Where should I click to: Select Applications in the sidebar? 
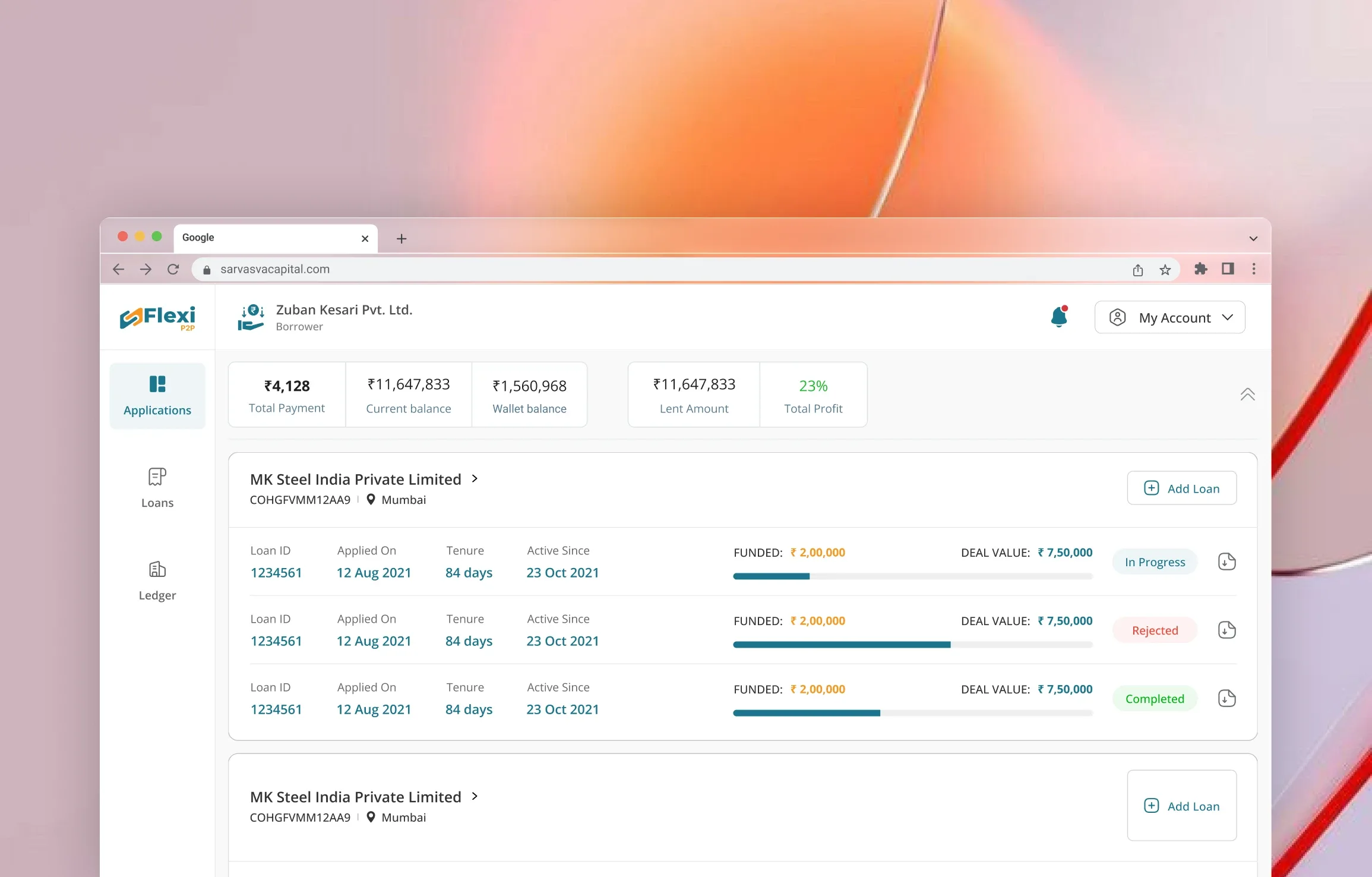tap(157, 396)
